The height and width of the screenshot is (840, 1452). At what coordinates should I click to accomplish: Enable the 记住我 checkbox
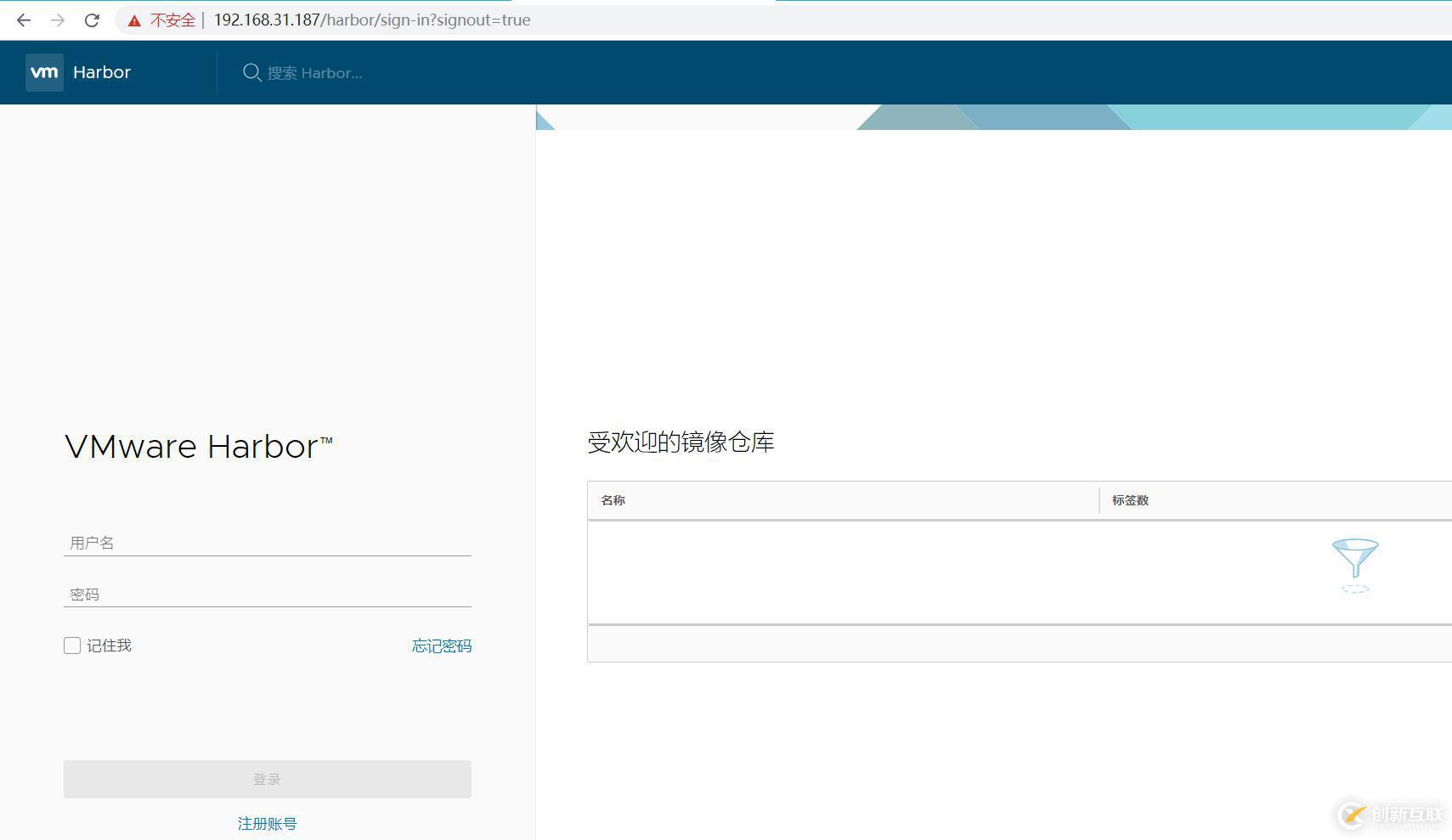(x=71, y=646)
